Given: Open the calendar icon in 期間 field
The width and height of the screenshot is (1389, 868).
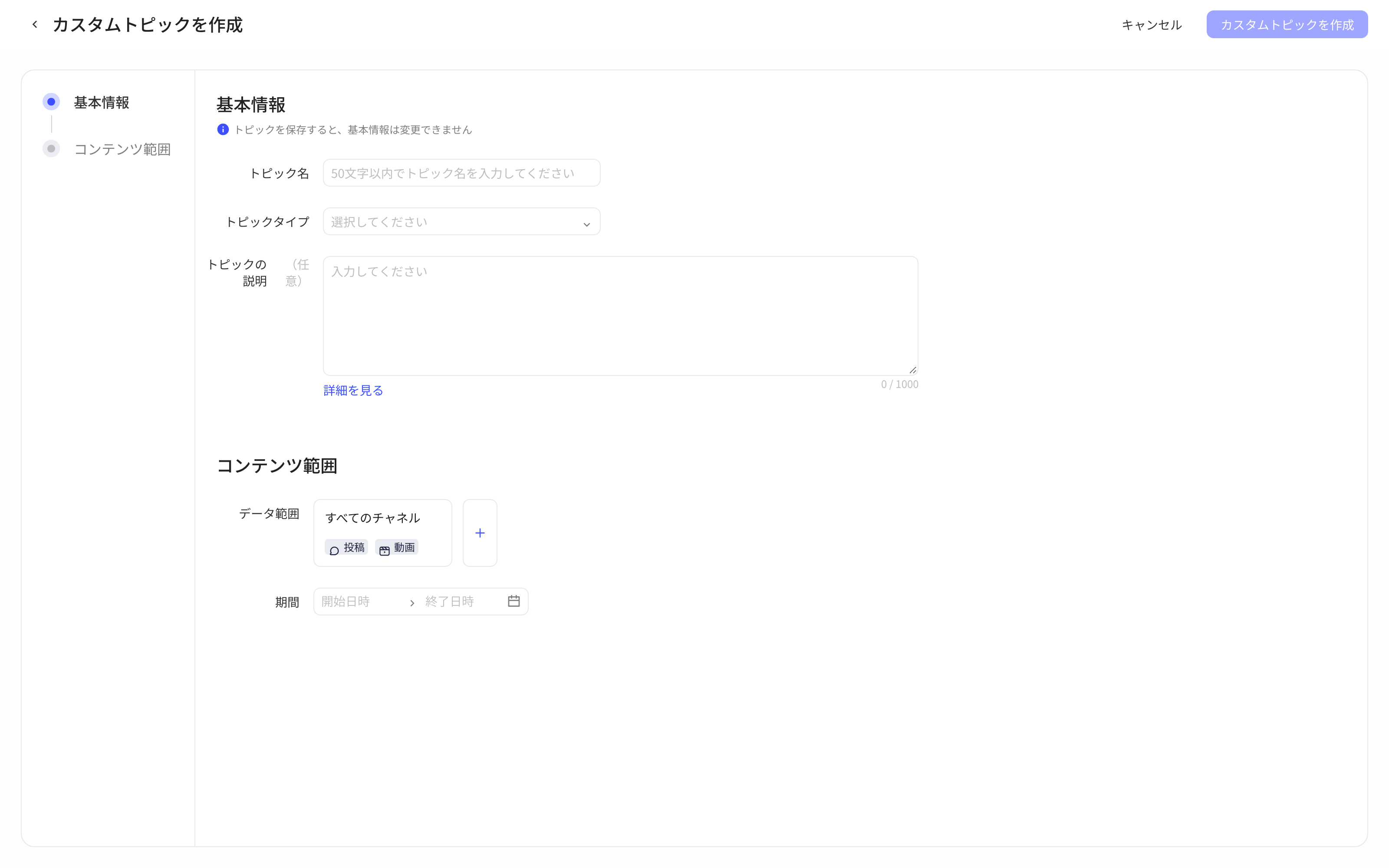Looking at the screenshot, I should click(x=513, y=601).
